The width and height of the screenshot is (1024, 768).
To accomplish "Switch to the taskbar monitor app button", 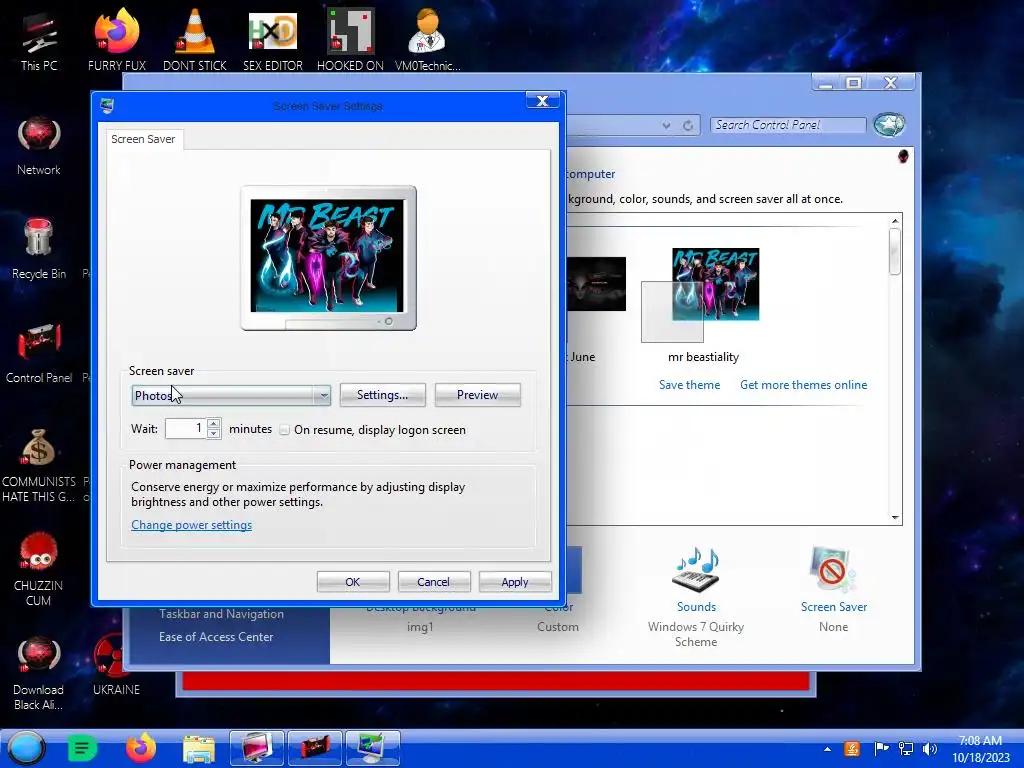I will [x=257, y=748].
